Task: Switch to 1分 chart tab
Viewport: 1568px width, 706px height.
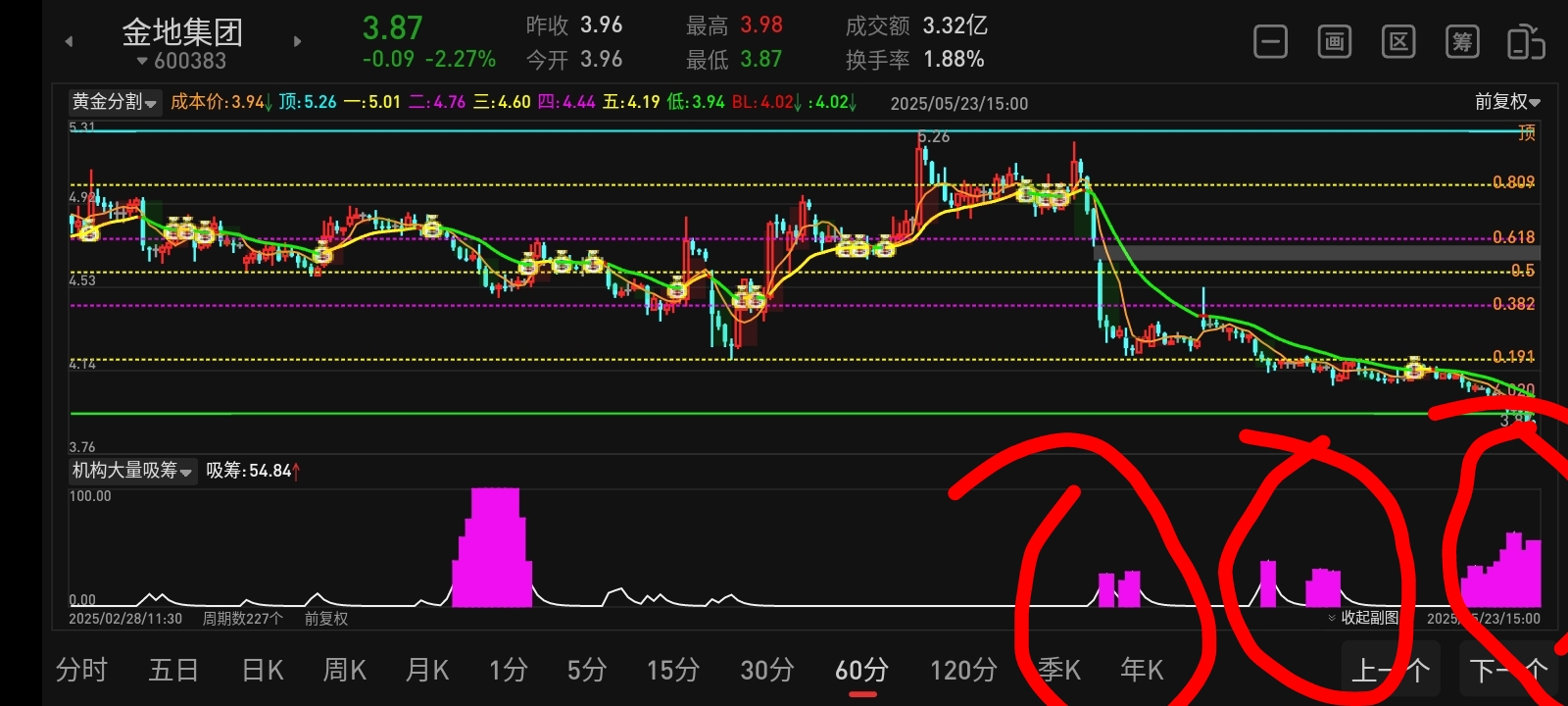Action: [509, 670]
